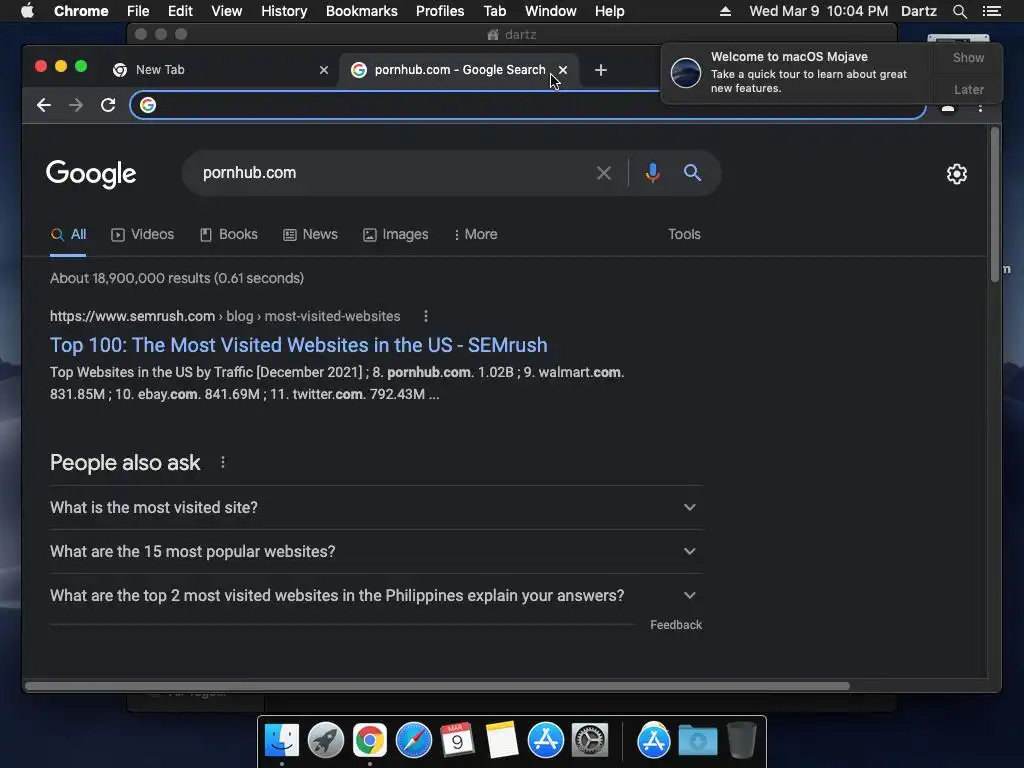
Task: Open App Store from the Dock
Action: 545,741
